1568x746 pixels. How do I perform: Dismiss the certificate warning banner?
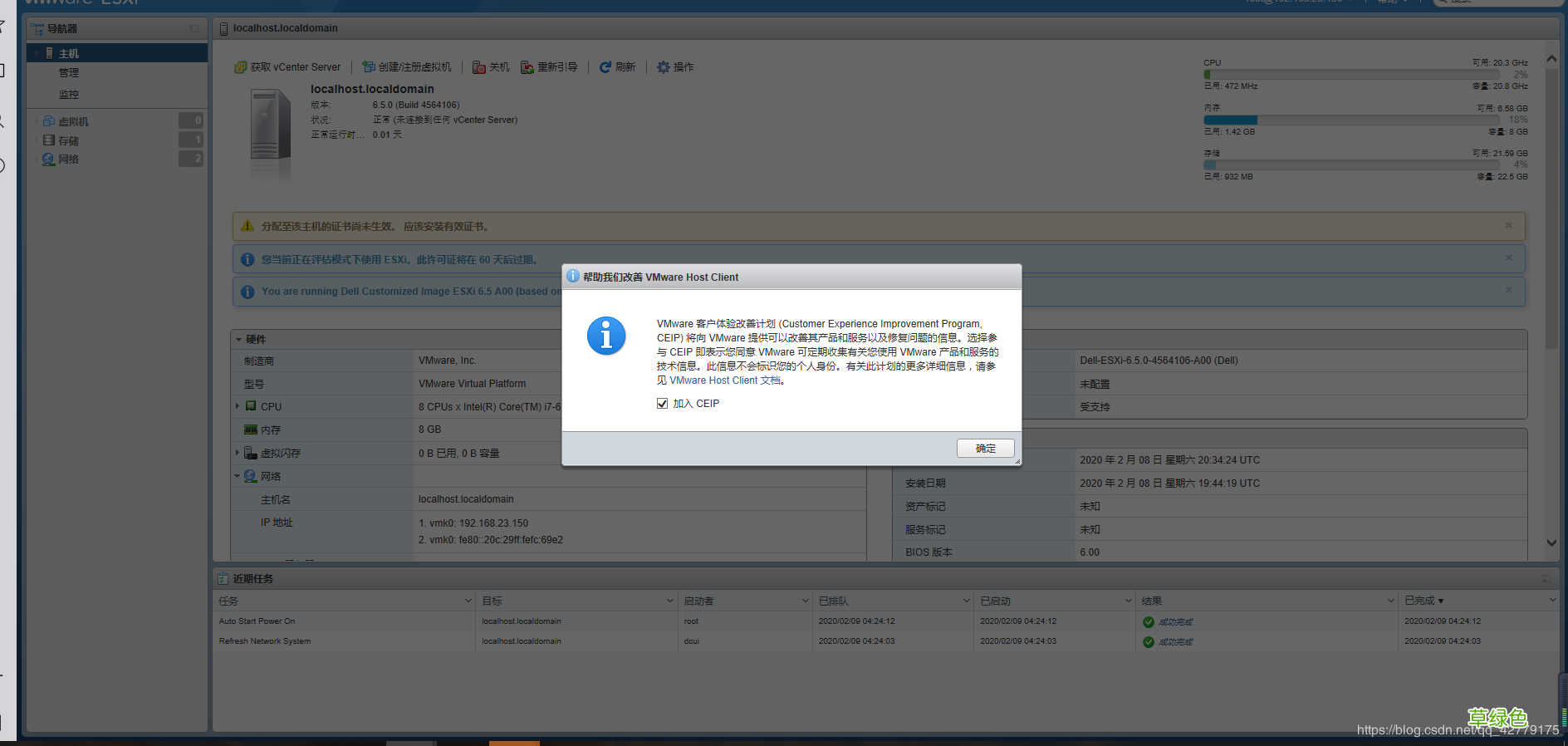click(x=1509, y=225)
